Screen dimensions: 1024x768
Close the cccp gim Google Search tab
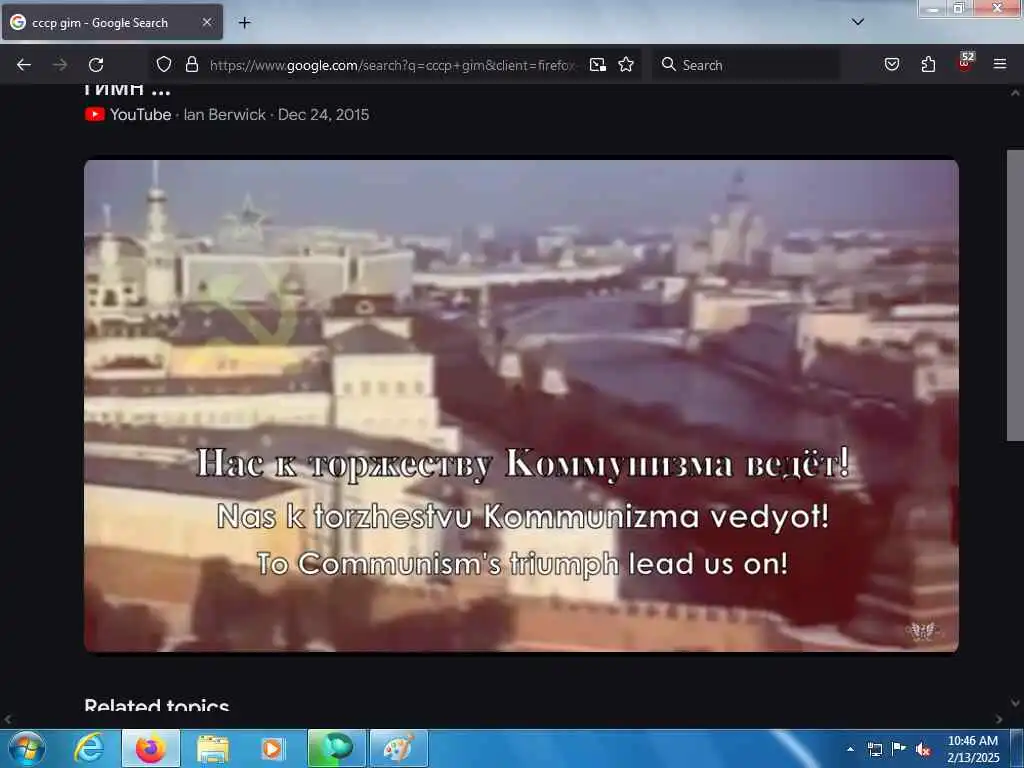[207, 22]
